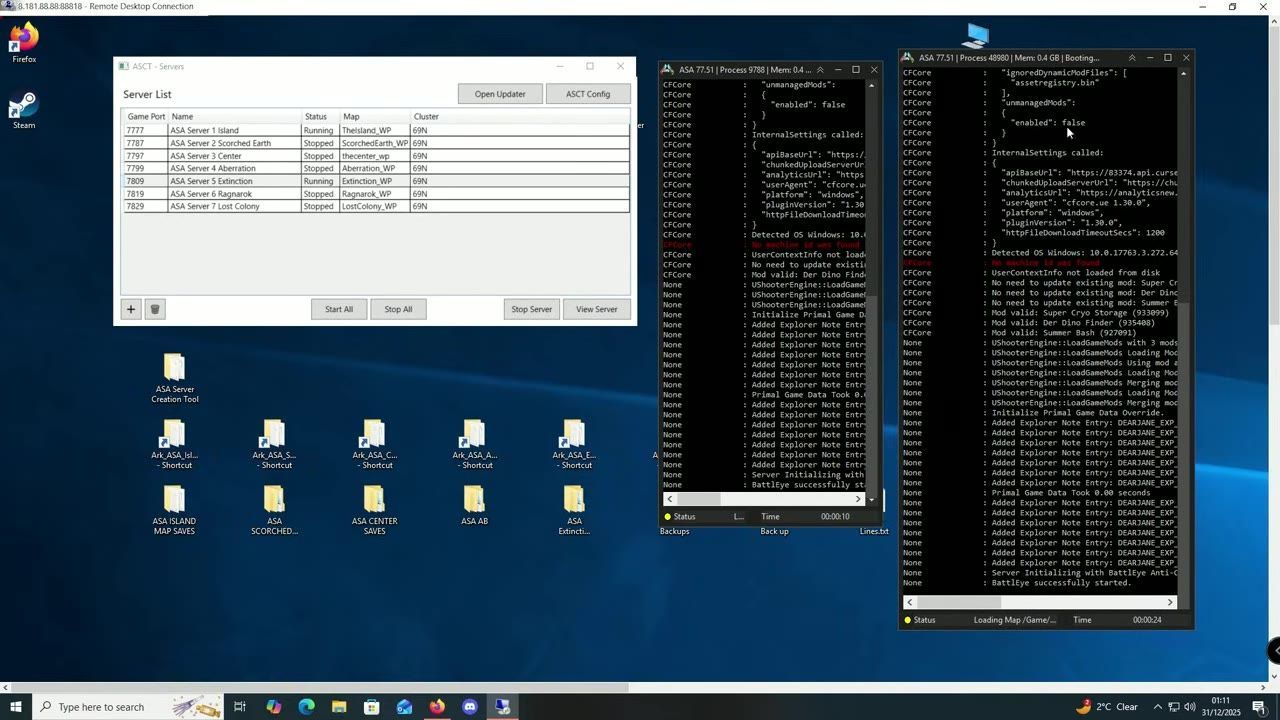Screen dimensions: 1280x720
Task: Sort by the Cluster column header
Action: pos(520,117)
